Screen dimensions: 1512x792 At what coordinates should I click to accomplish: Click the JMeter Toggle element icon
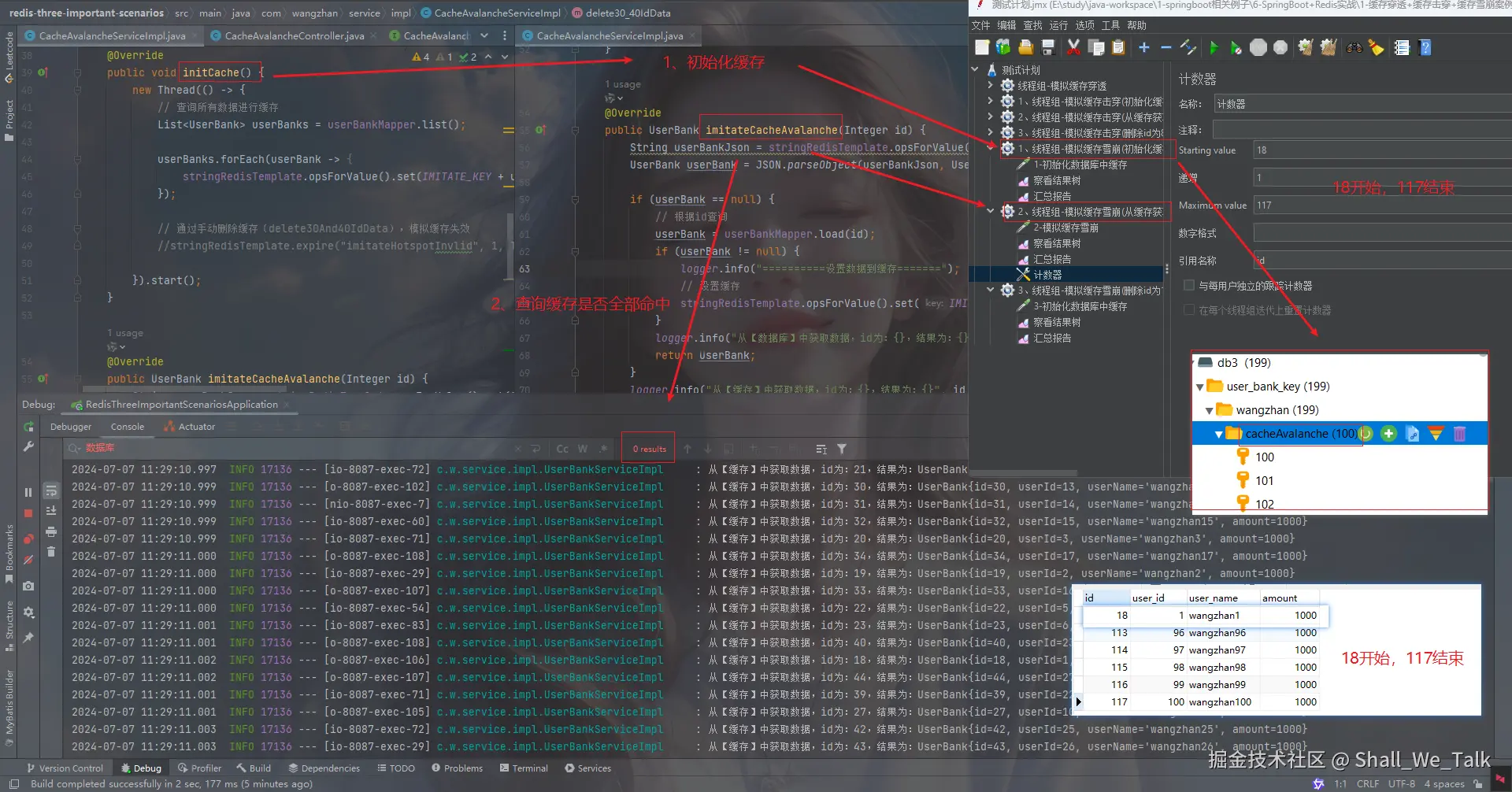pos(1188,47)
